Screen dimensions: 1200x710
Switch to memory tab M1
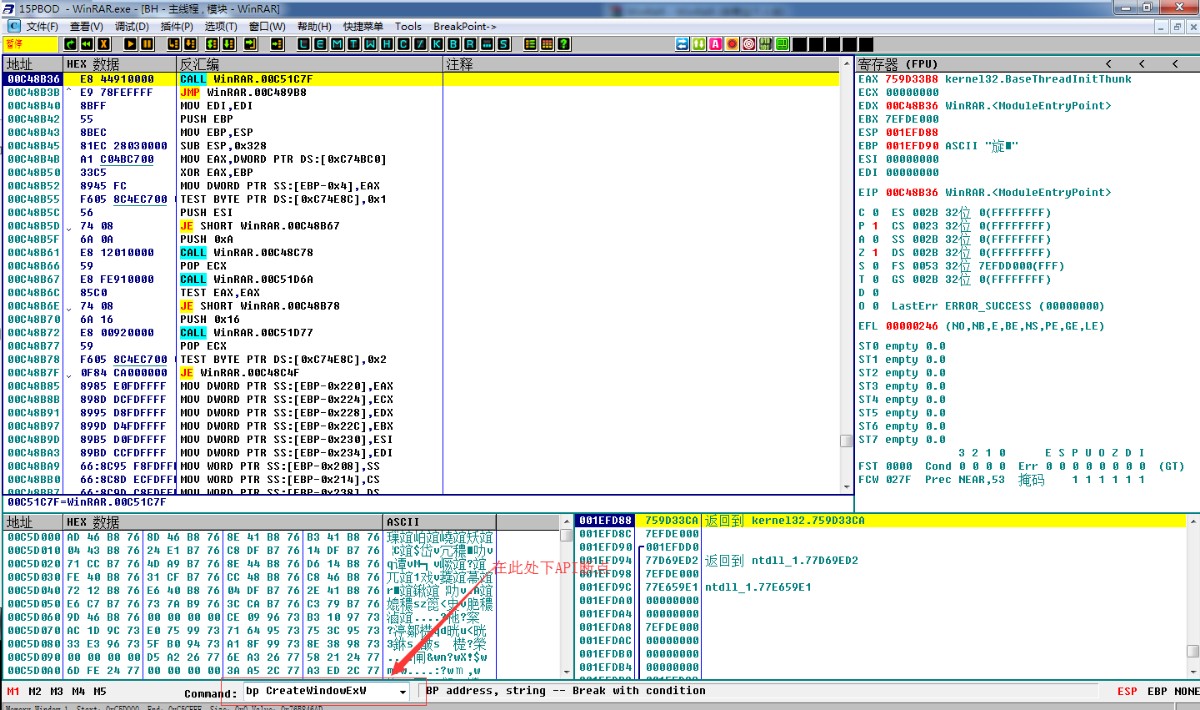(x=13, y=691)
